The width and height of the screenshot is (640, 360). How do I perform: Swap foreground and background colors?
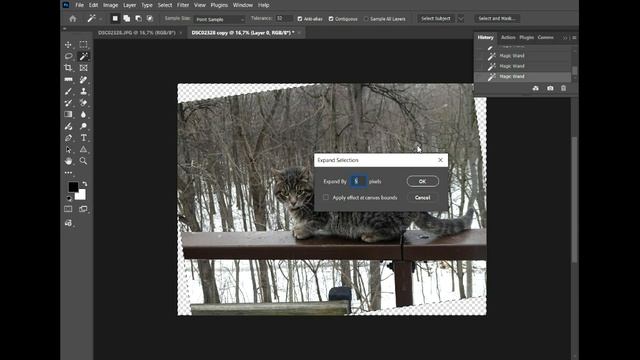pyautogui.click(x=85, y=184)
